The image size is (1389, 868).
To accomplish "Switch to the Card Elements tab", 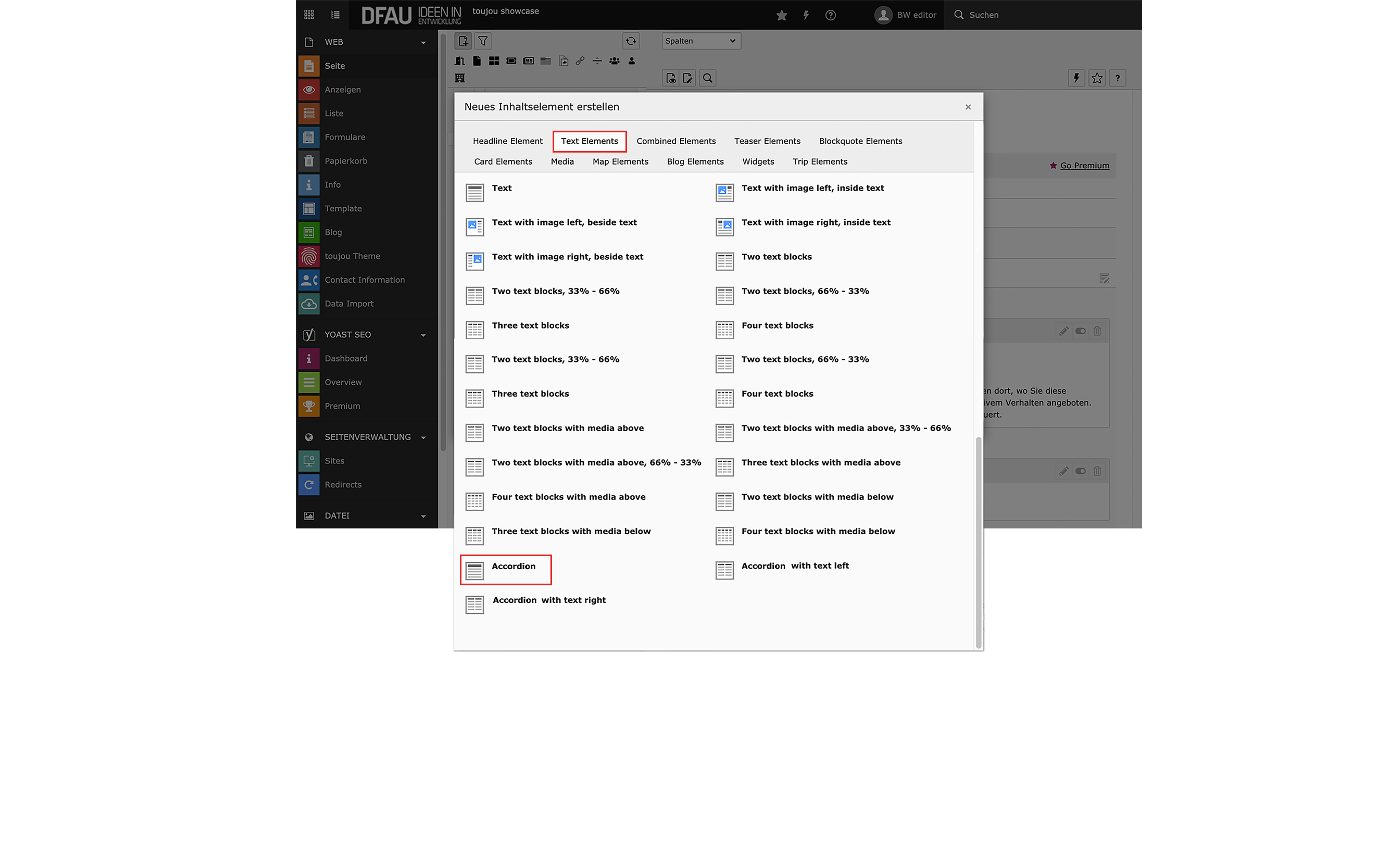I will [503, 162].
